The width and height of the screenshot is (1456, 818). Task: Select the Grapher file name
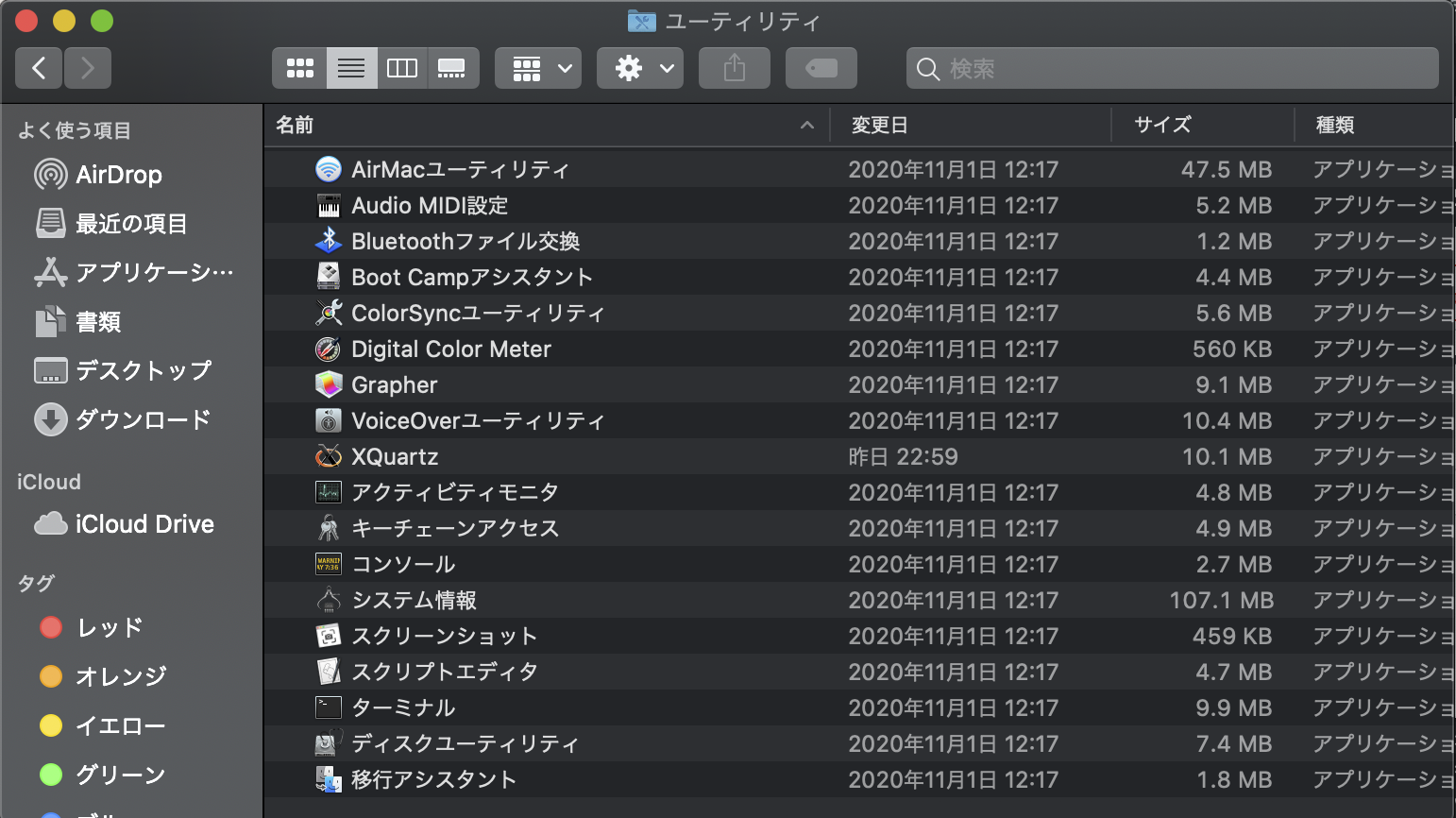(395, 385)
